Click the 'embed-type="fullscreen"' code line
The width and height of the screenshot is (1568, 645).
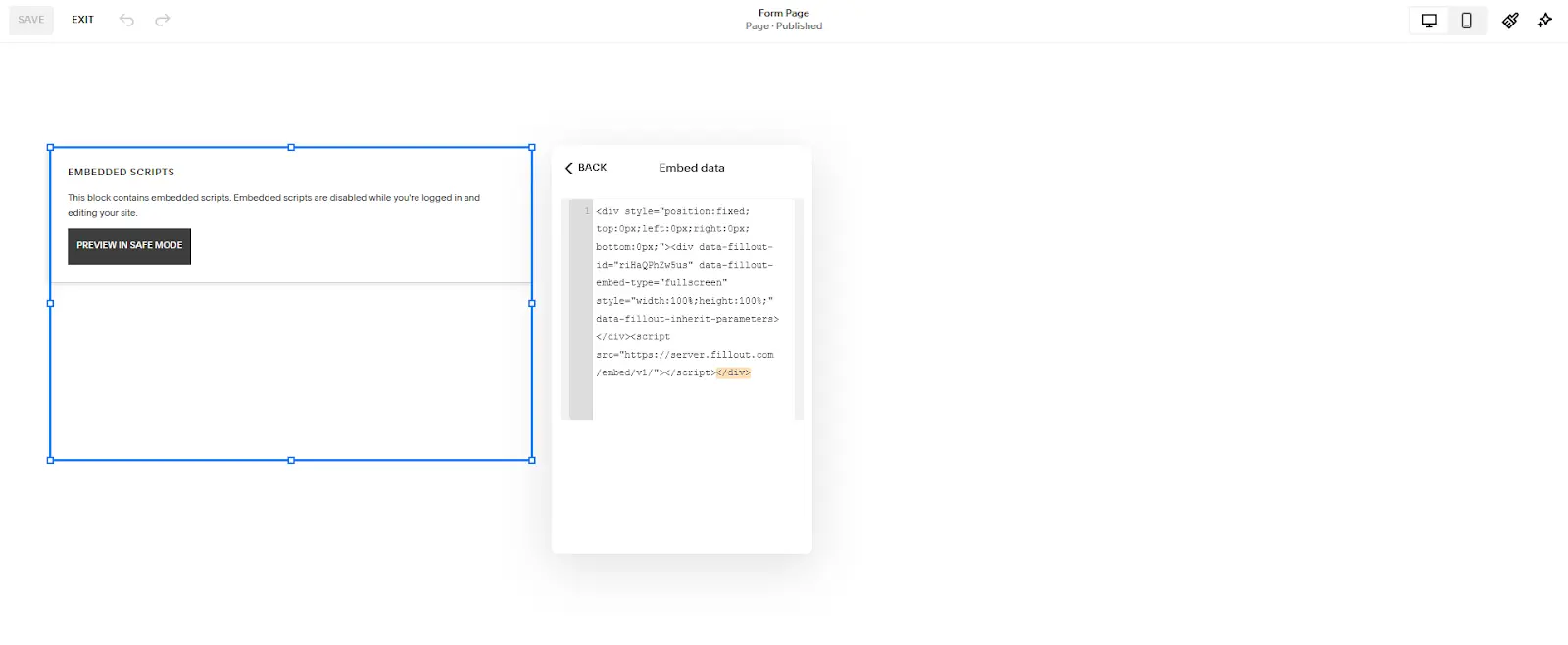click(x=661, y=282)
